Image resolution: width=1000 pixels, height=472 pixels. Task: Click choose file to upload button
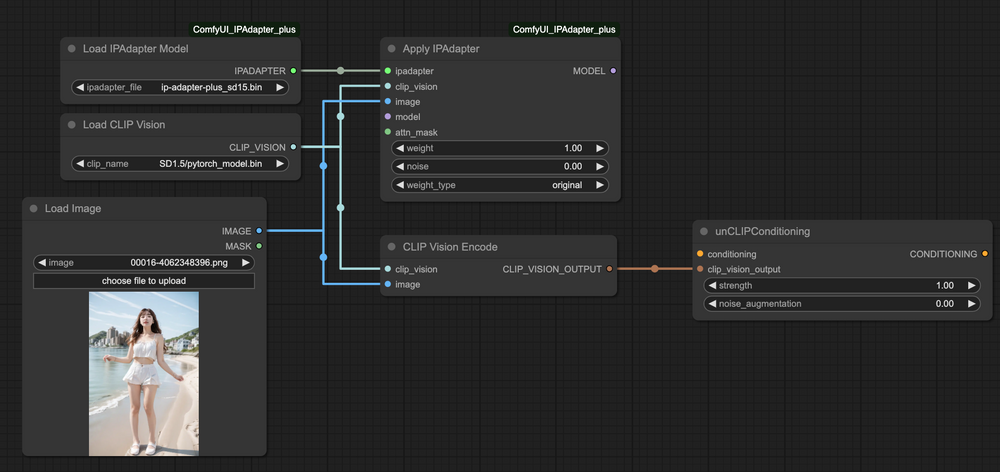[144, 281]
